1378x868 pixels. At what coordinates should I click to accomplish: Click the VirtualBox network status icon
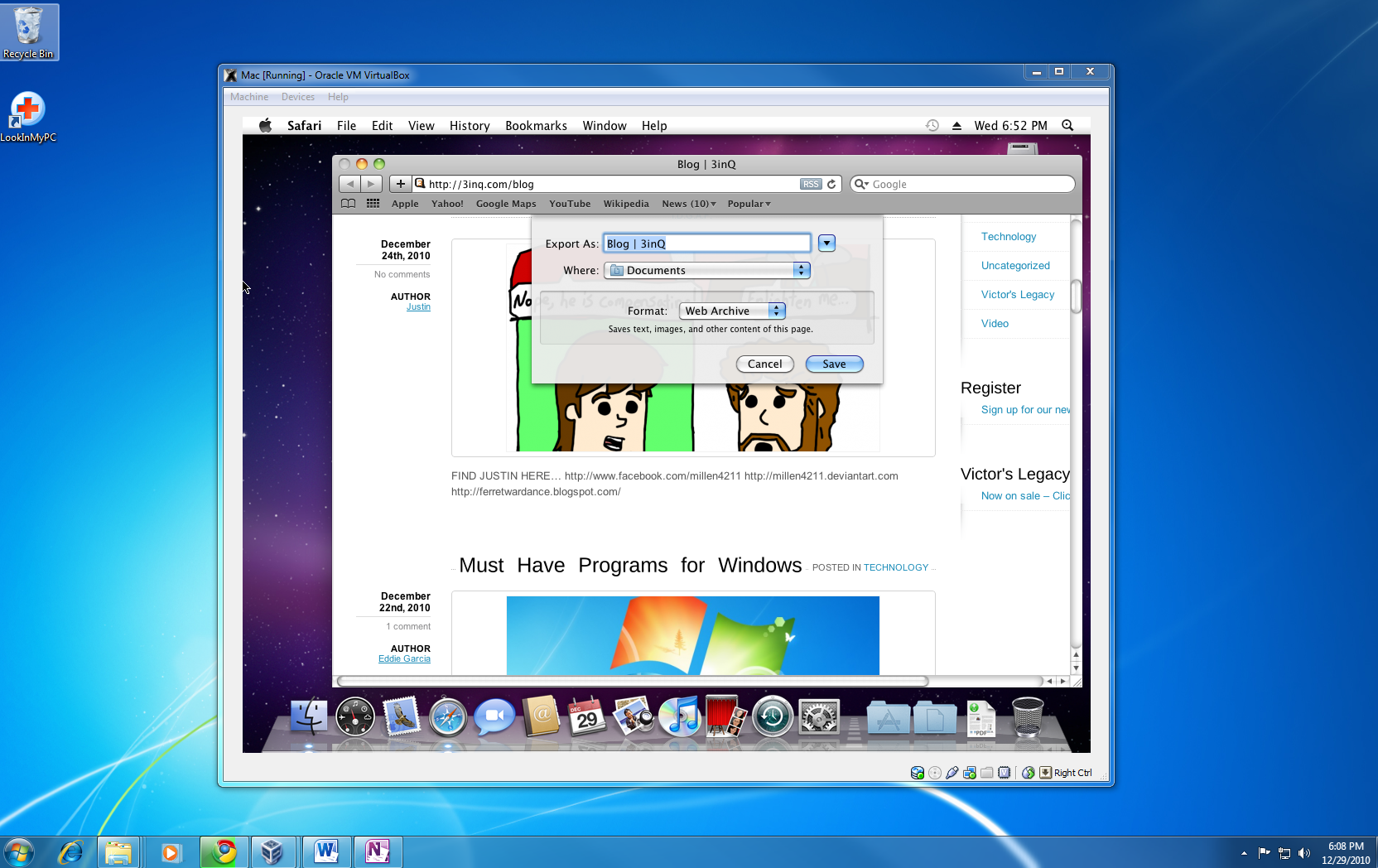(x=969, y=772)
